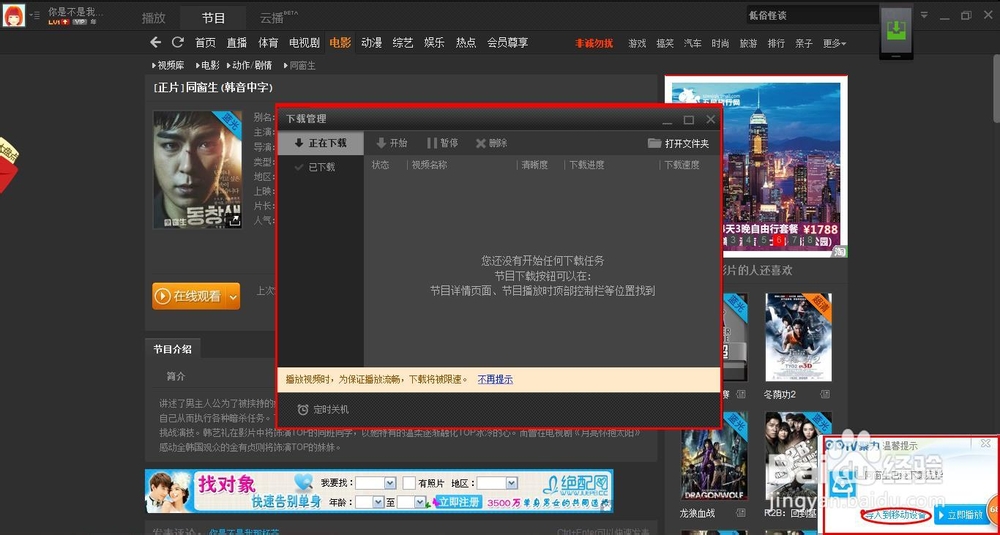Close the 下载管理 dialog
This screenshot has width=1000, height=535.
pos(710,119)
